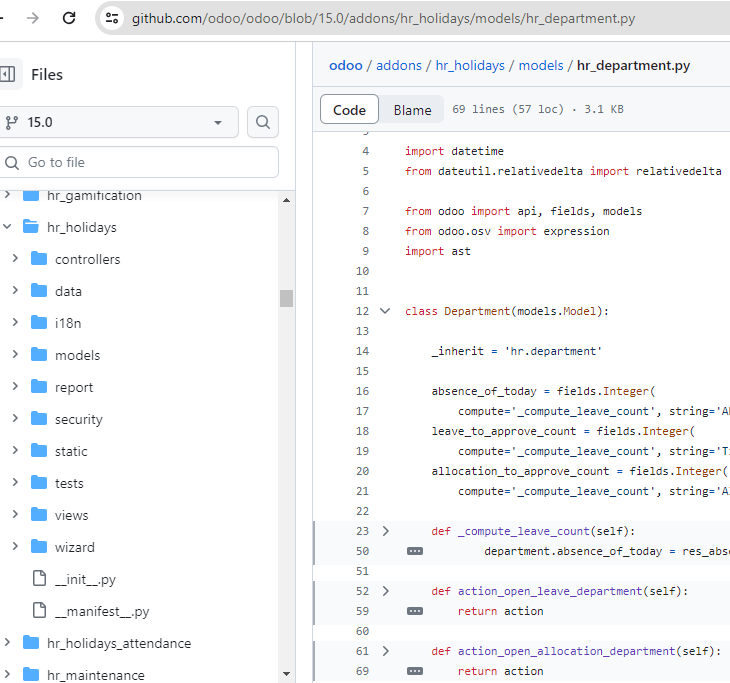The image size is (730, 683).
Task: Click the hr_holidays folder icon
Action: coord(31,227)
